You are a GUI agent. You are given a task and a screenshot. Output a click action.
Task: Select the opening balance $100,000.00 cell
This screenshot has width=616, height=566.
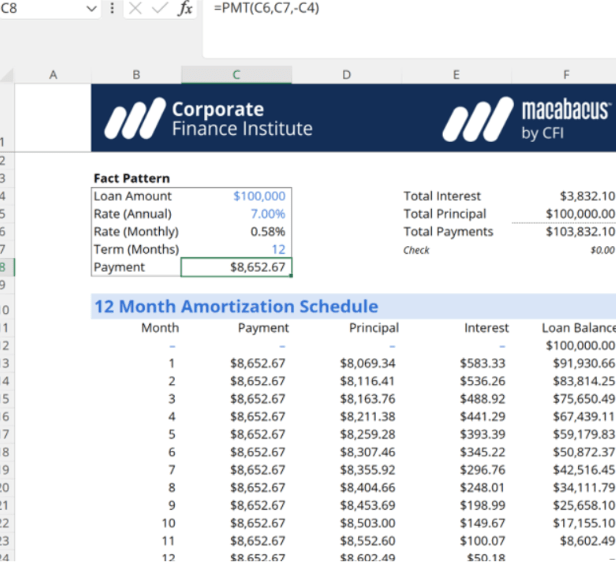coord(580,346)
